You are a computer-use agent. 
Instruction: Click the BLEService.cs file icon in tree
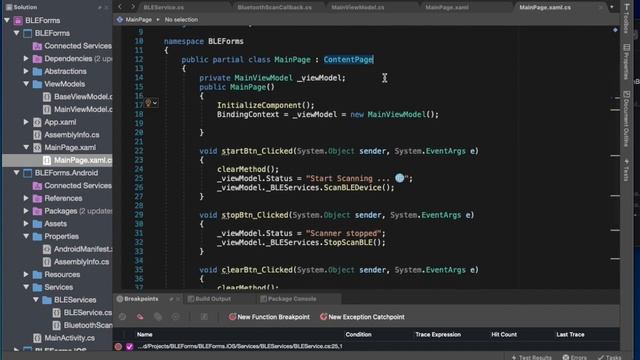pyautogui.click(x=57, y=313)
